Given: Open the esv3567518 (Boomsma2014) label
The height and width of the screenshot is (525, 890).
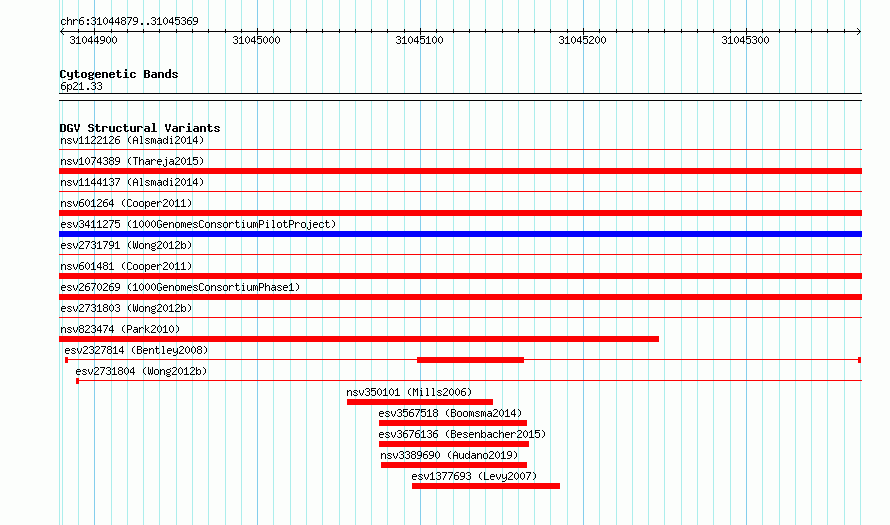Looking at the screenshot, I should click(x=450, y=413).
